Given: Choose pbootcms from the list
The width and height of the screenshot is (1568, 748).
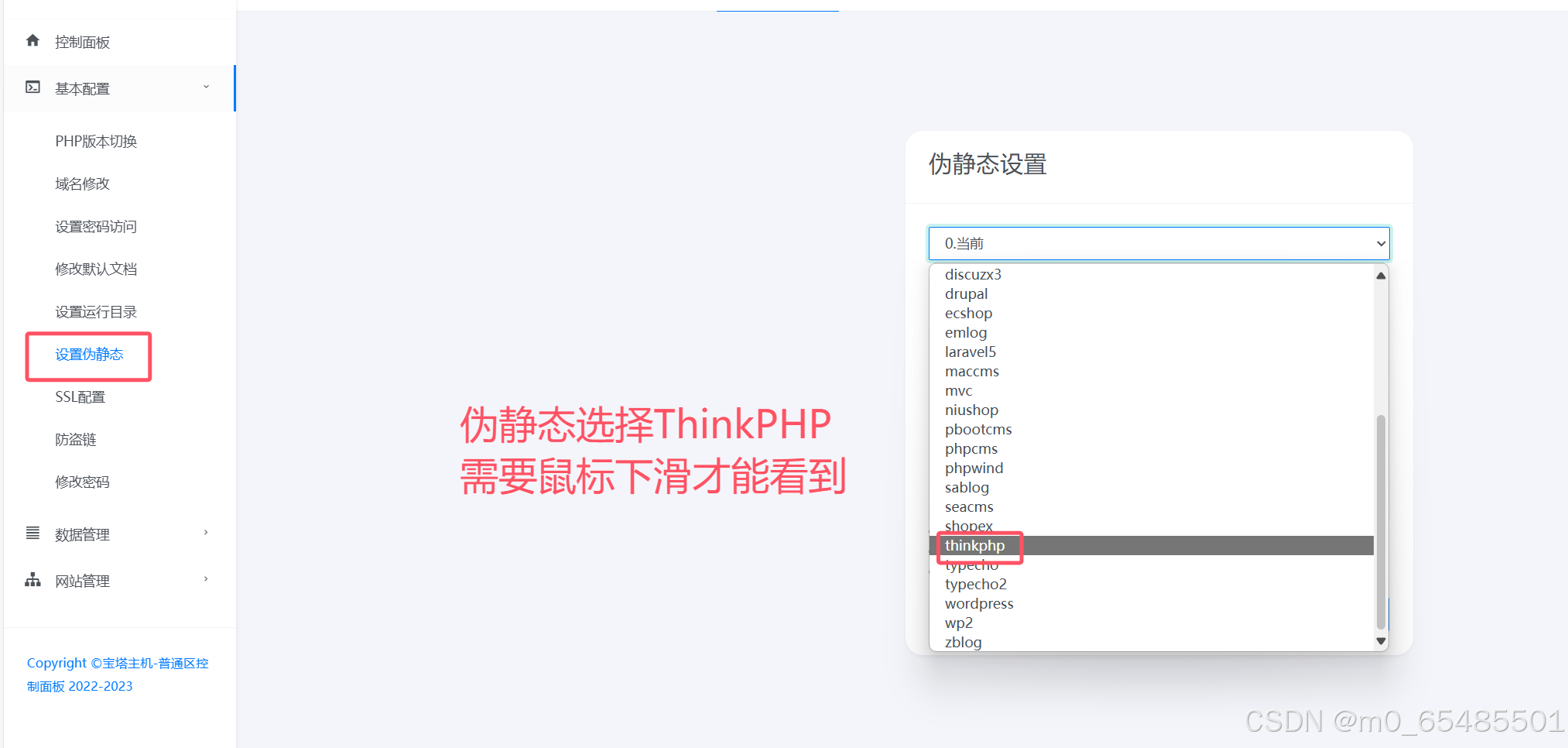Looking at the screenshot, I should (x=1152, y=429).
